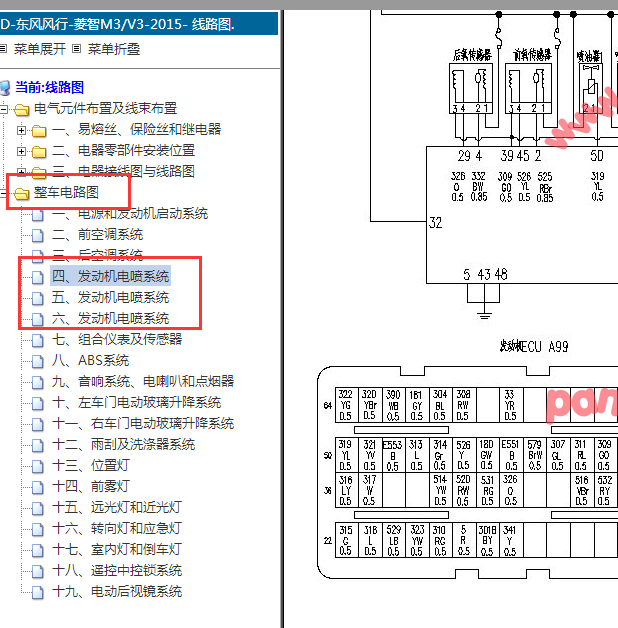Screen dimensions: 618x628
Task: Click page icon of 二、前空调系统
Action: point(38,236)
